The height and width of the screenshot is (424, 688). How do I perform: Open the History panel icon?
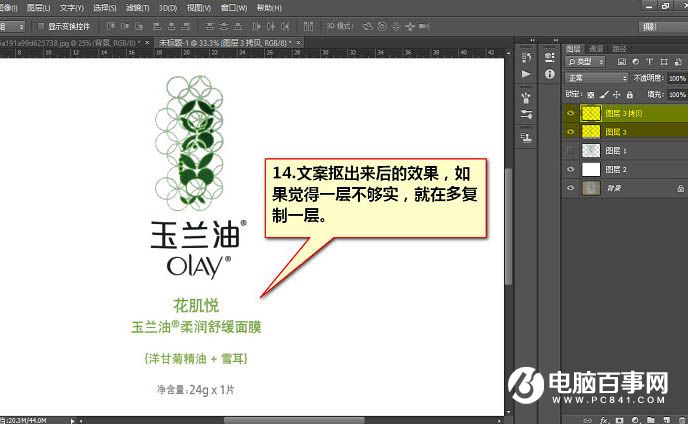(x=526, y=57)
